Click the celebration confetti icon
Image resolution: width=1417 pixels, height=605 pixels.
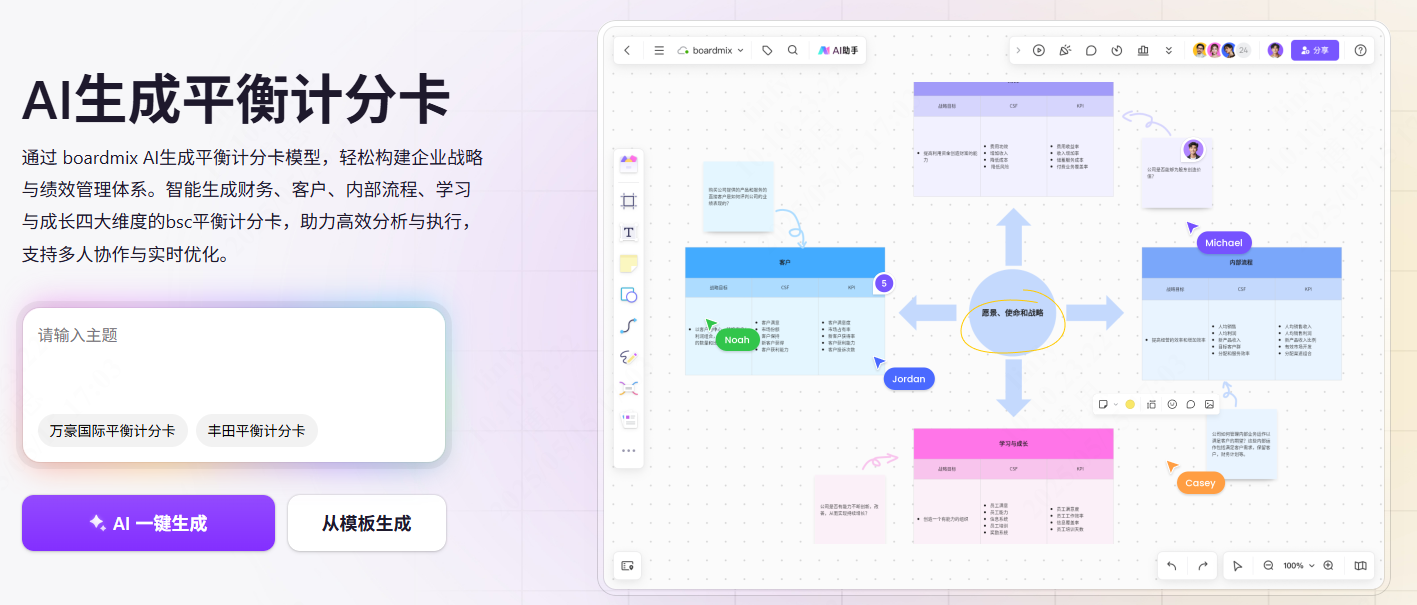tap(1065, 50)
